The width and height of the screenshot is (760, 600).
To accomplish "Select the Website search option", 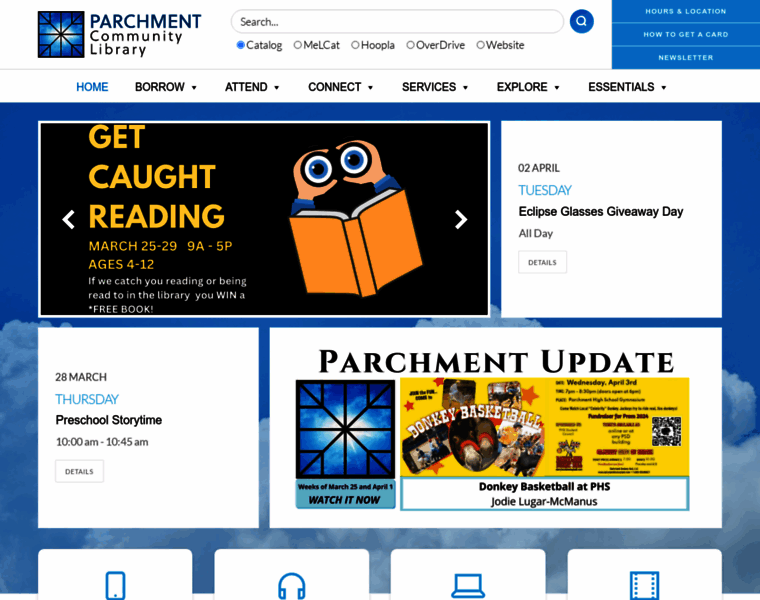I will click(480, 45).
